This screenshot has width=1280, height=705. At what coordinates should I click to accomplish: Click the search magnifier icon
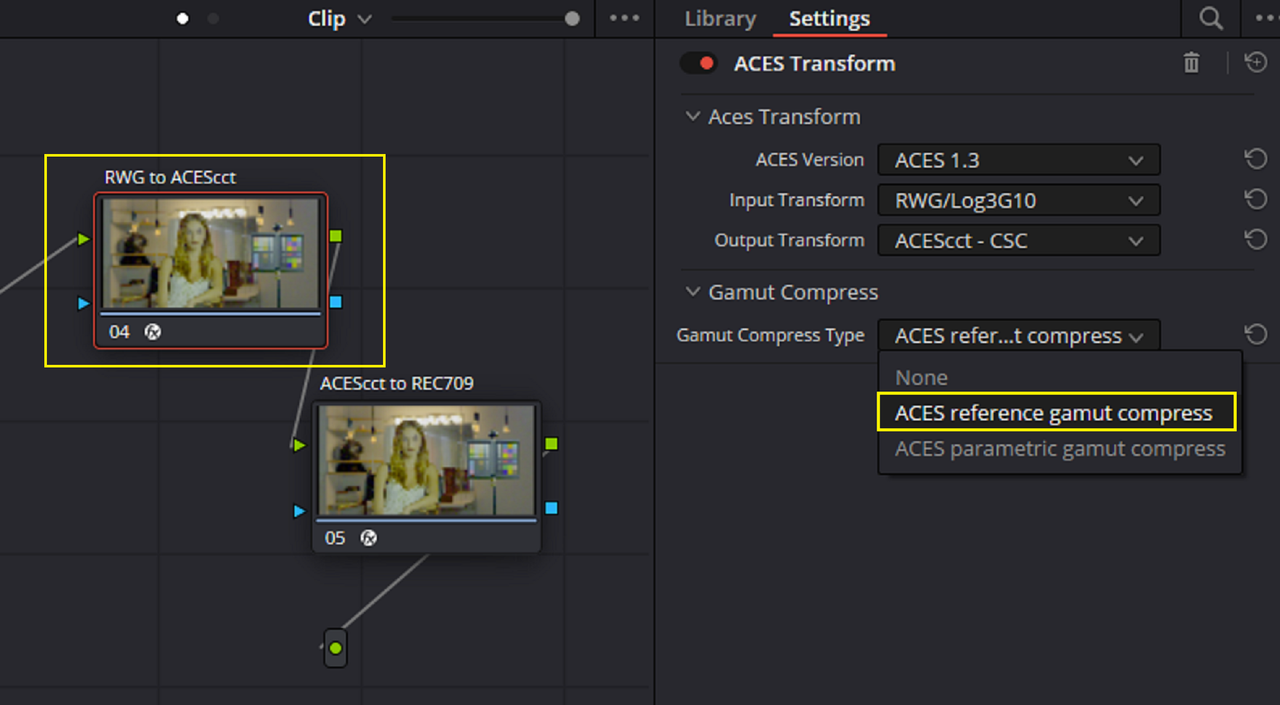point(1211,19)
